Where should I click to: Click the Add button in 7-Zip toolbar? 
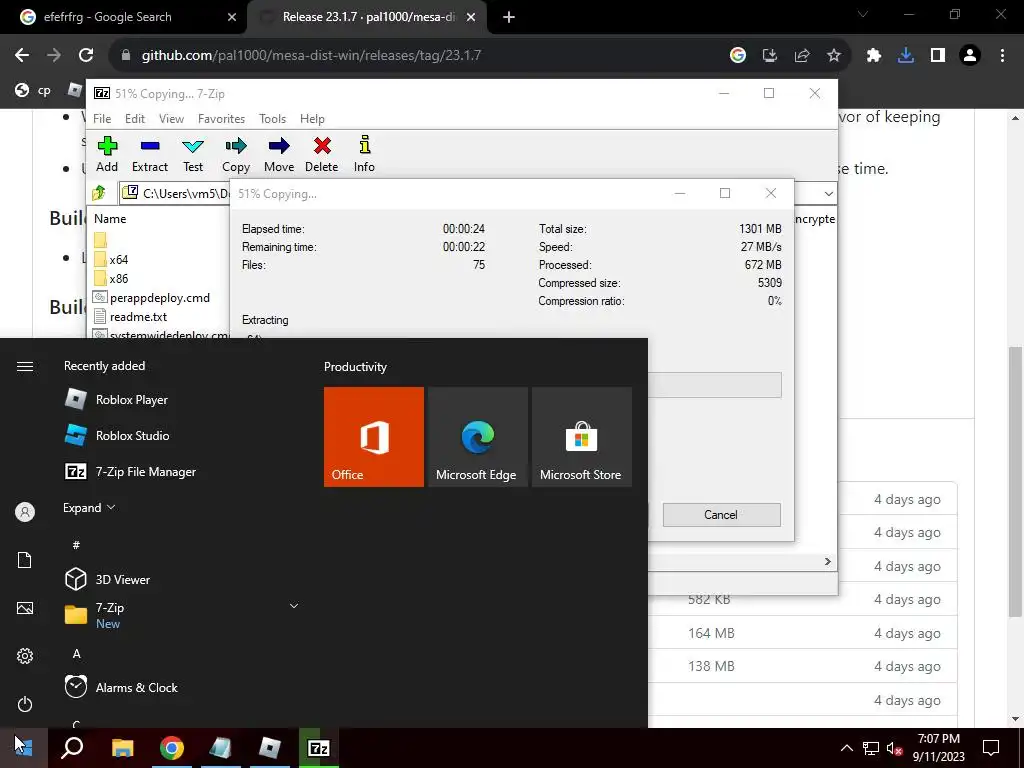107,154
